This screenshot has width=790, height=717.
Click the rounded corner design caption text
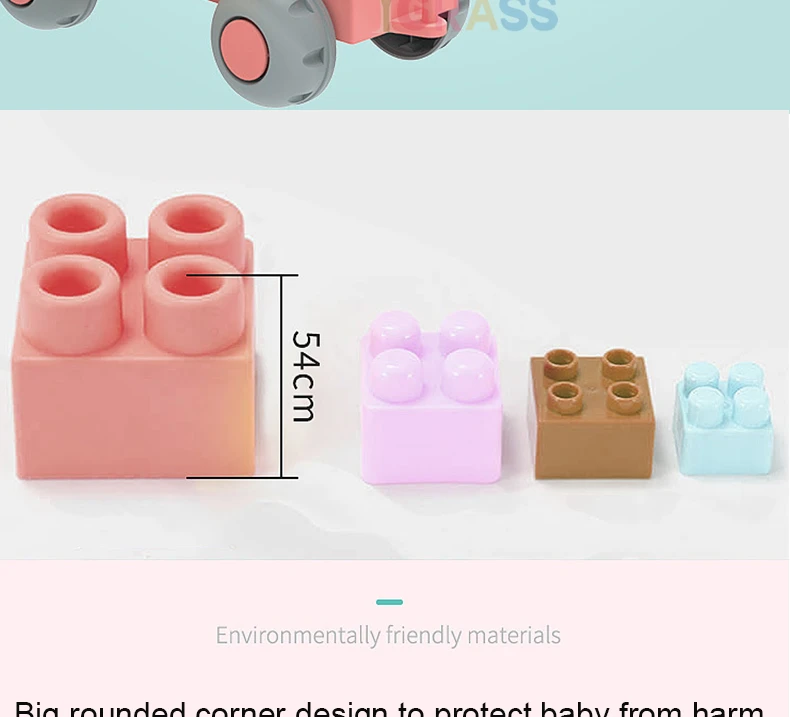389,708
